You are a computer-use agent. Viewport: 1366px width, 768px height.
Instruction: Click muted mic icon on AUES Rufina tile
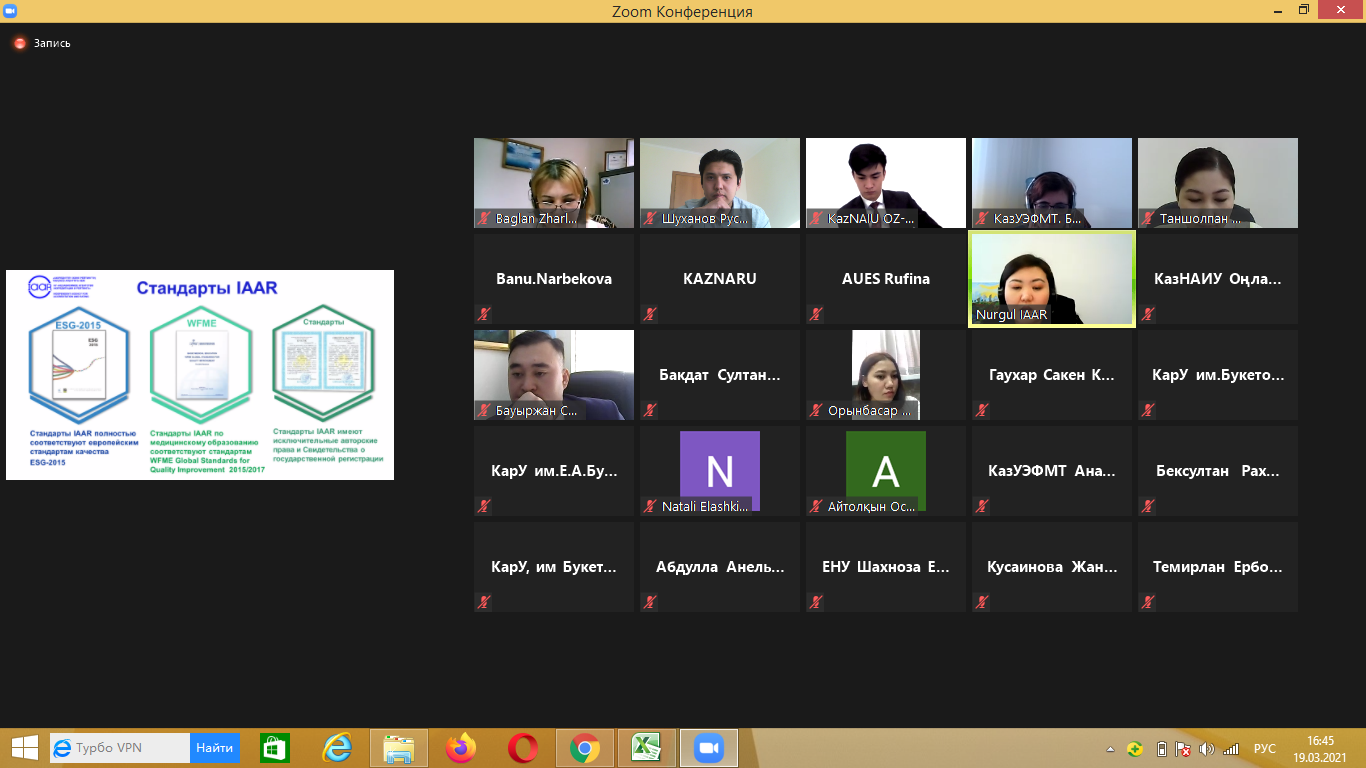click(x=817, y=314)
